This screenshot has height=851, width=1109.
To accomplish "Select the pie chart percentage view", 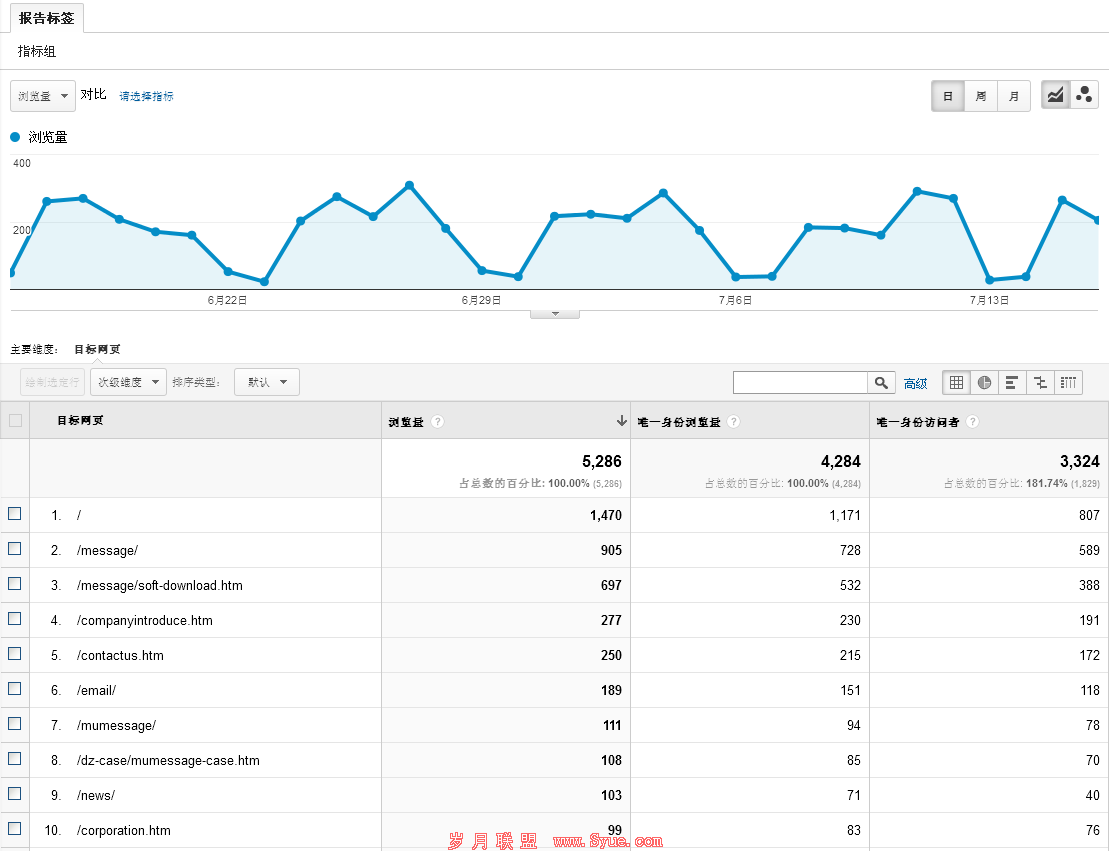I will 984,383.
